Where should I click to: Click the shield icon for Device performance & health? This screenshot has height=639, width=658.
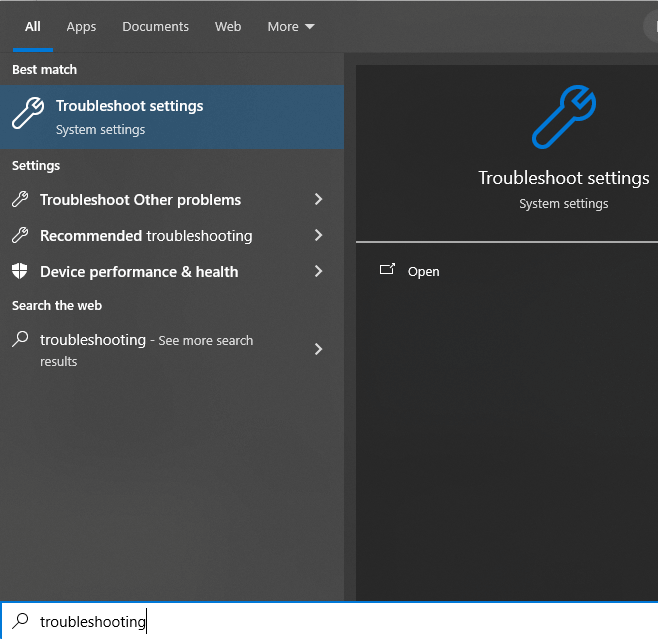coord(20,272)
